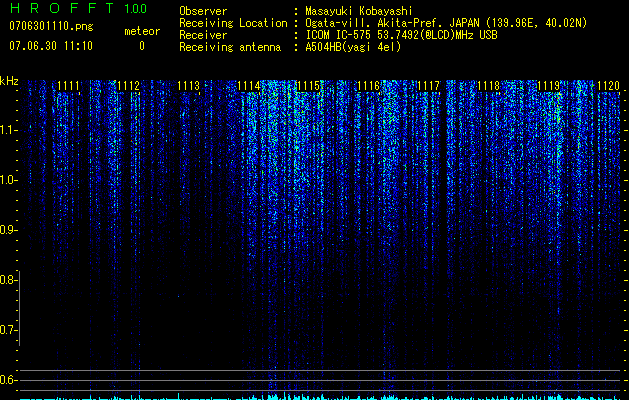Click the Receiving antenna label
The height and width of the screenshot is (400, 629).
[x=230, y=47]
